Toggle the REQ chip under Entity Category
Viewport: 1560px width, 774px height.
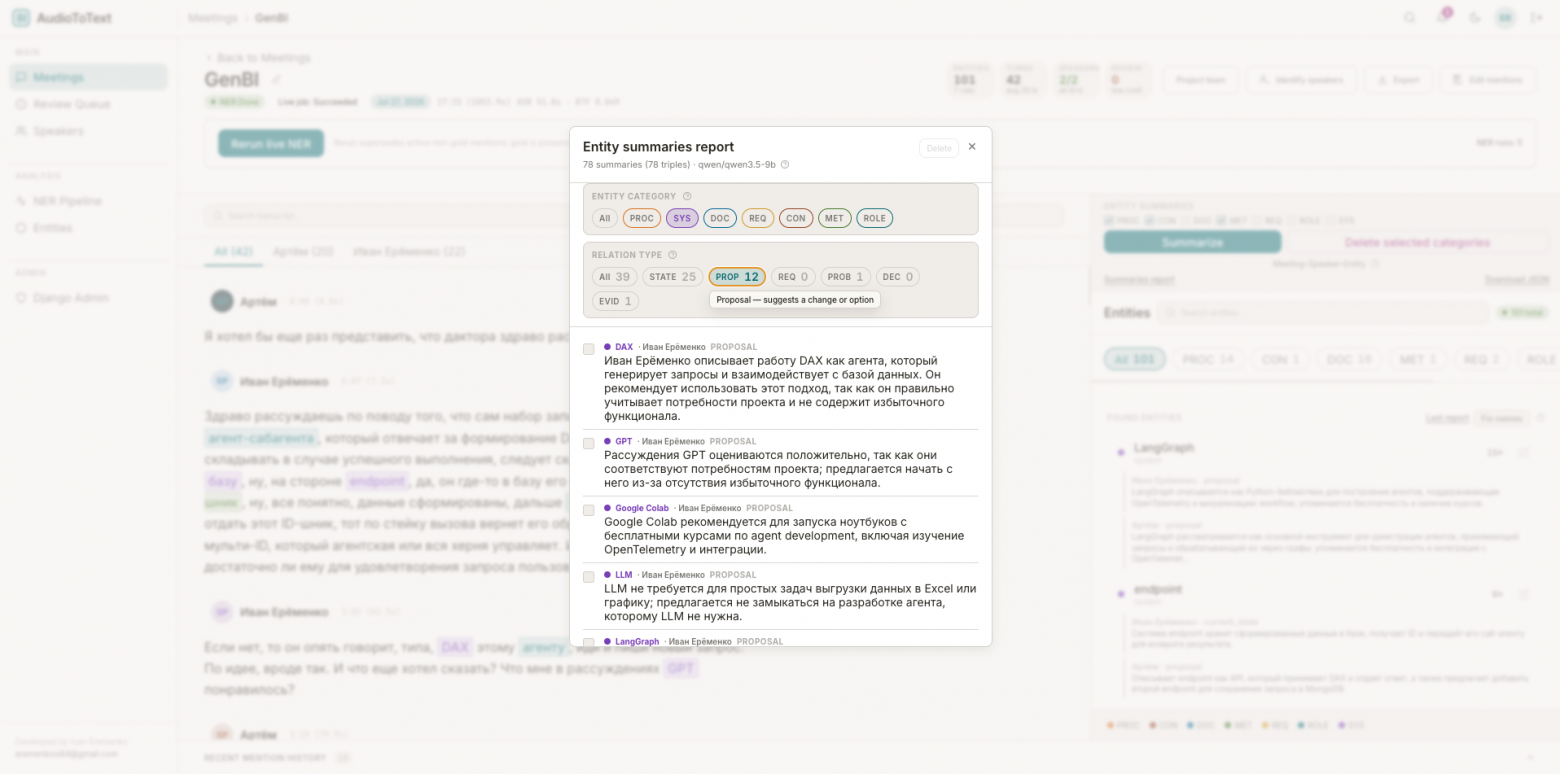758,218
